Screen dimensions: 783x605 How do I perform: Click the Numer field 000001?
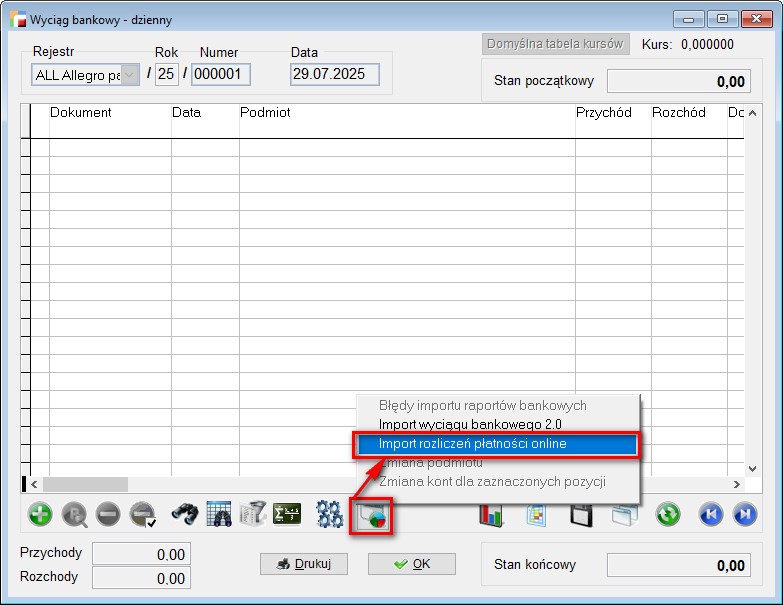(220, 75)
